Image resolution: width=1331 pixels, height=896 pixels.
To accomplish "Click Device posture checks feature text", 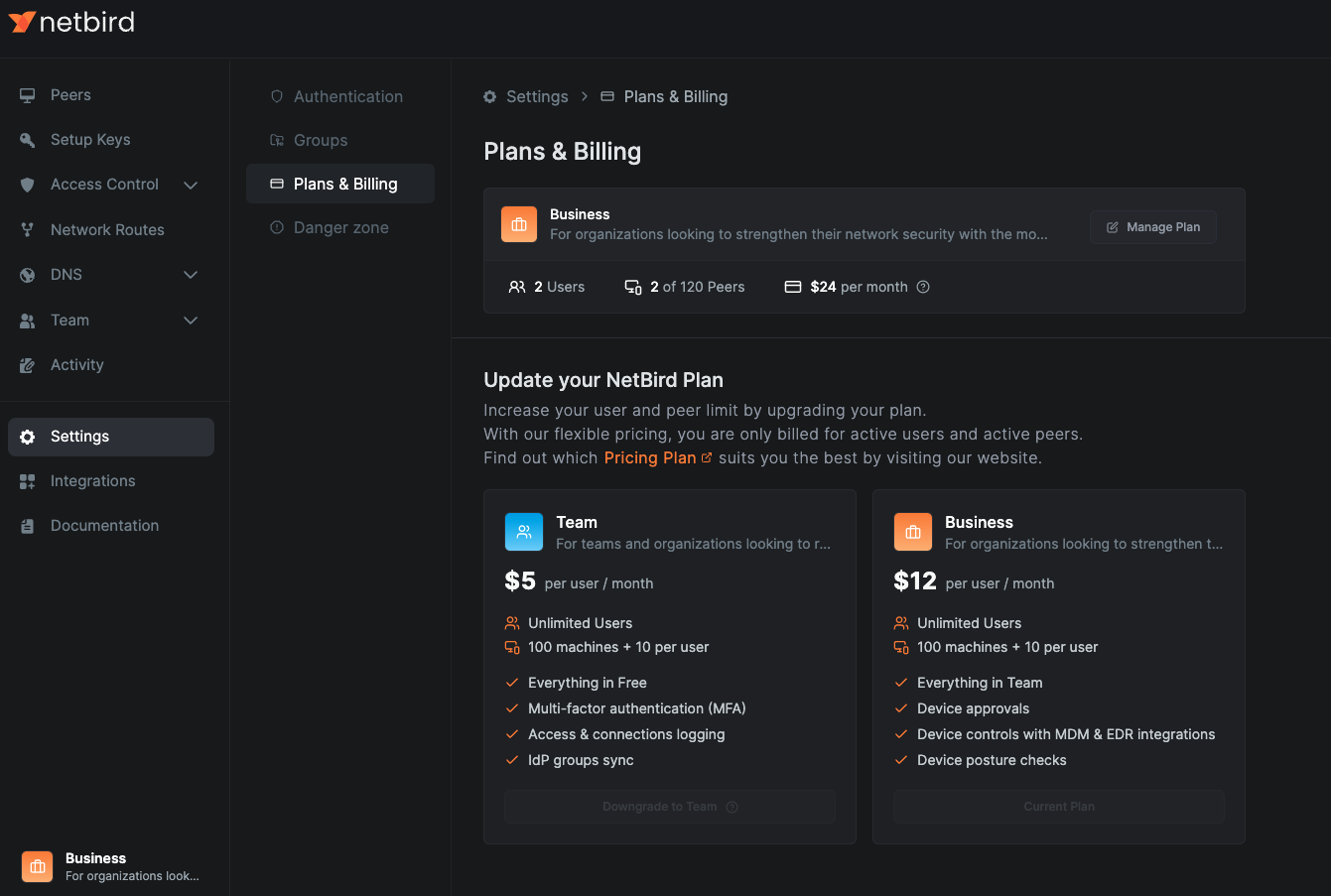I will [992, 760].
